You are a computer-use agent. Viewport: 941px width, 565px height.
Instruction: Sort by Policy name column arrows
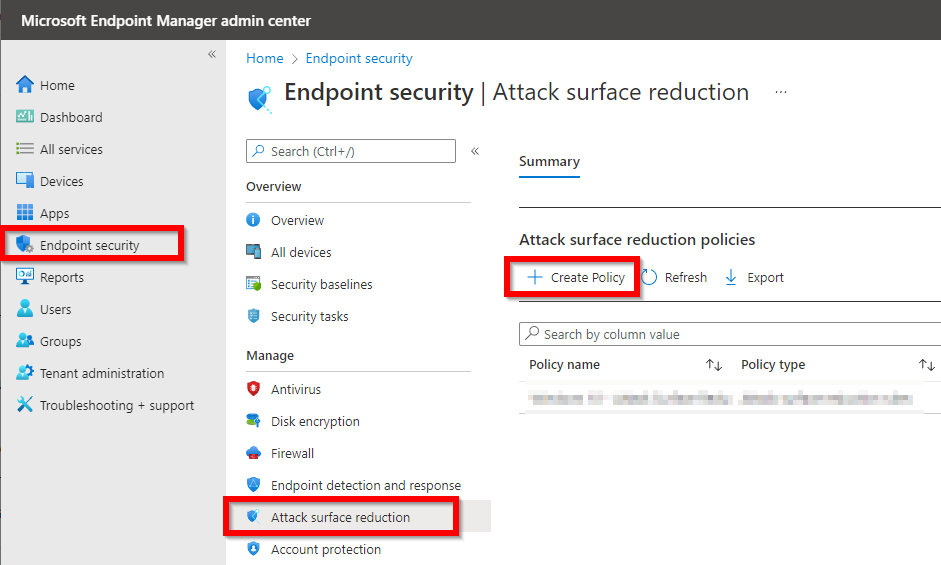click(x=714, y=364)
